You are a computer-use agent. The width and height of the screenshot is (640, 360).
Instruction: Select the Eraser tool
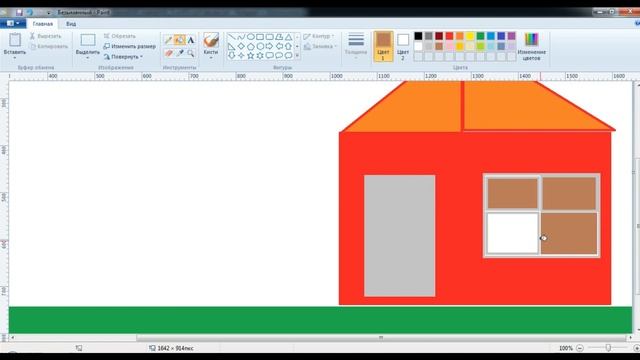click(168, 53)
